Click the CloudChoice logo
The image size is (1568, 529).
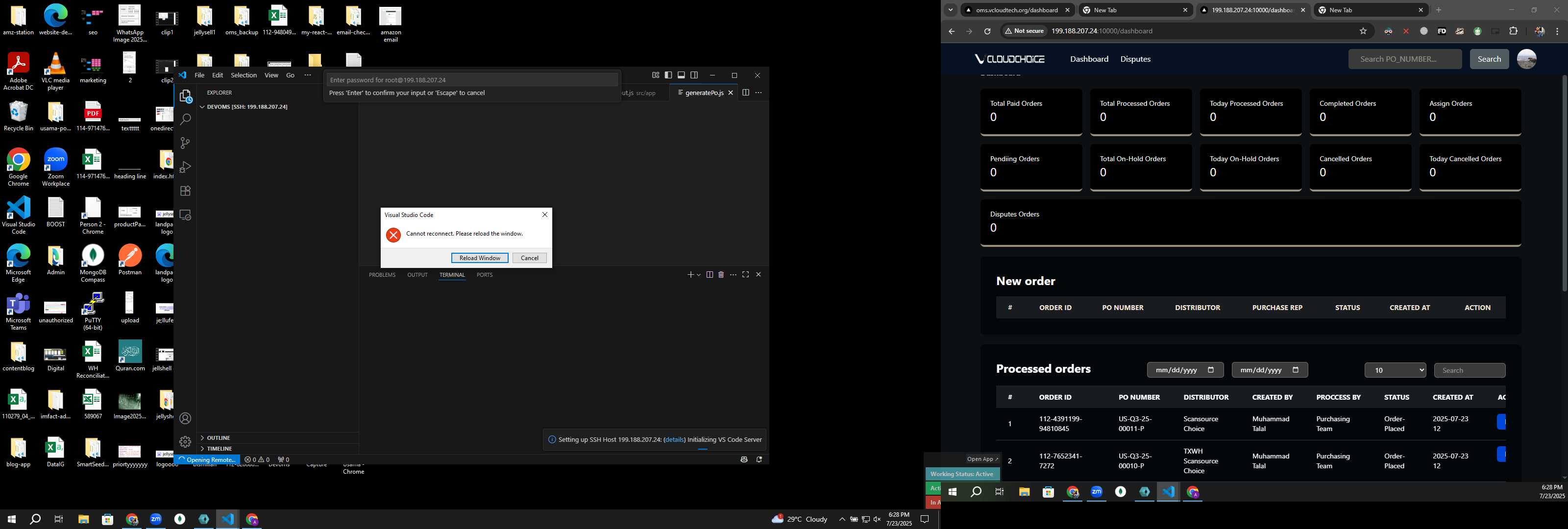pos(1010,59)
